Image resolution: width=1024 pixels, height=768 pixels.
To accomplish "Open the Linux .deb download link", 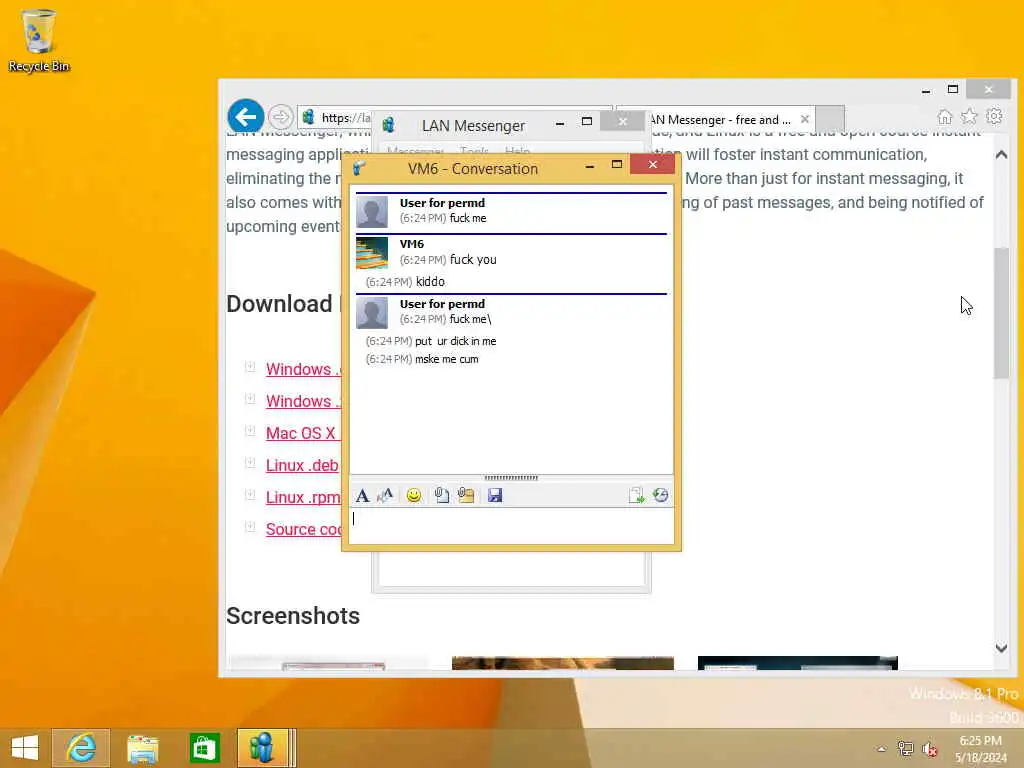I will click(x=302, y=465).
